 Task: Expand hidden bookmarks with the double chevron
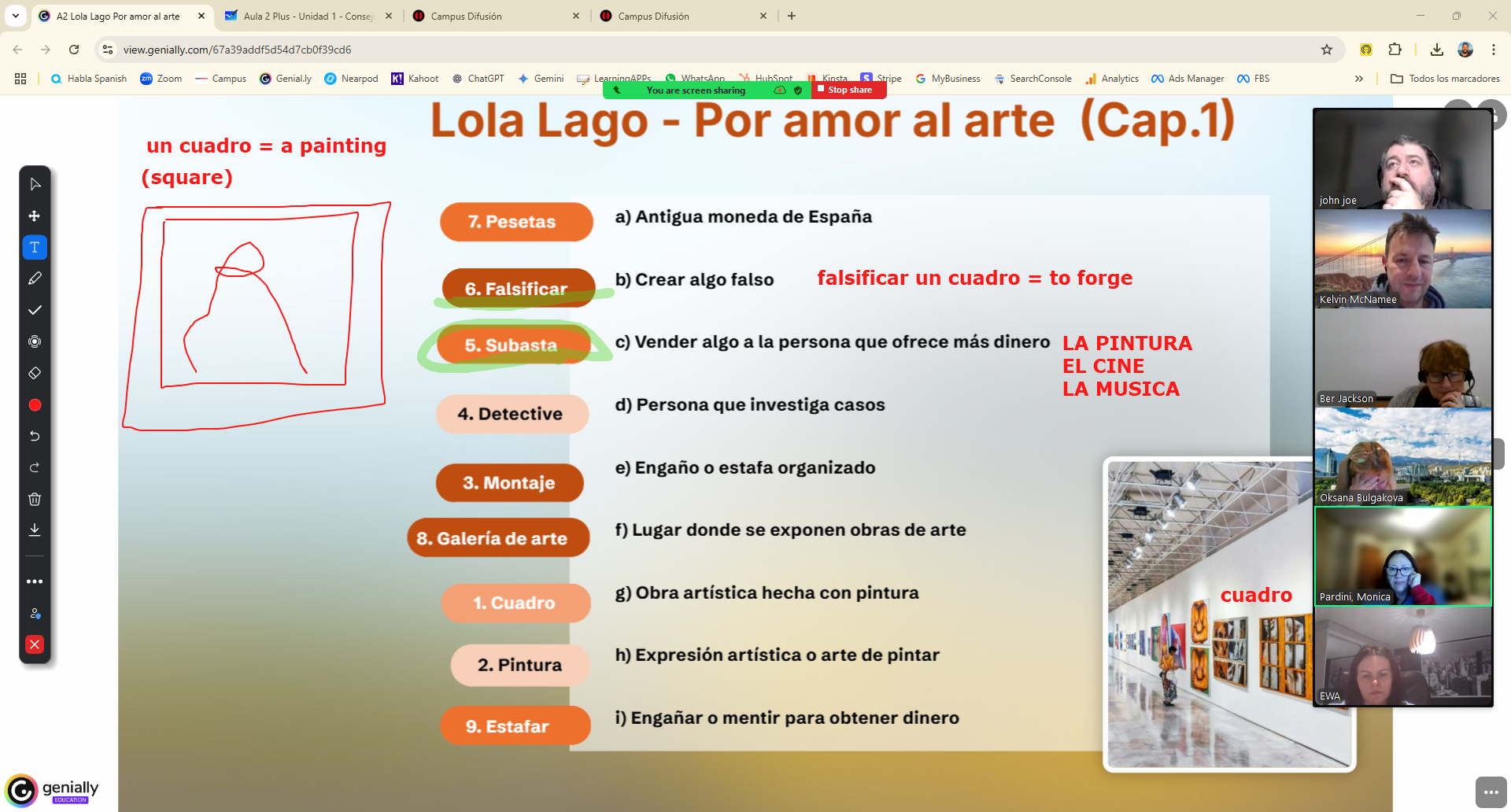(1358, 79)
